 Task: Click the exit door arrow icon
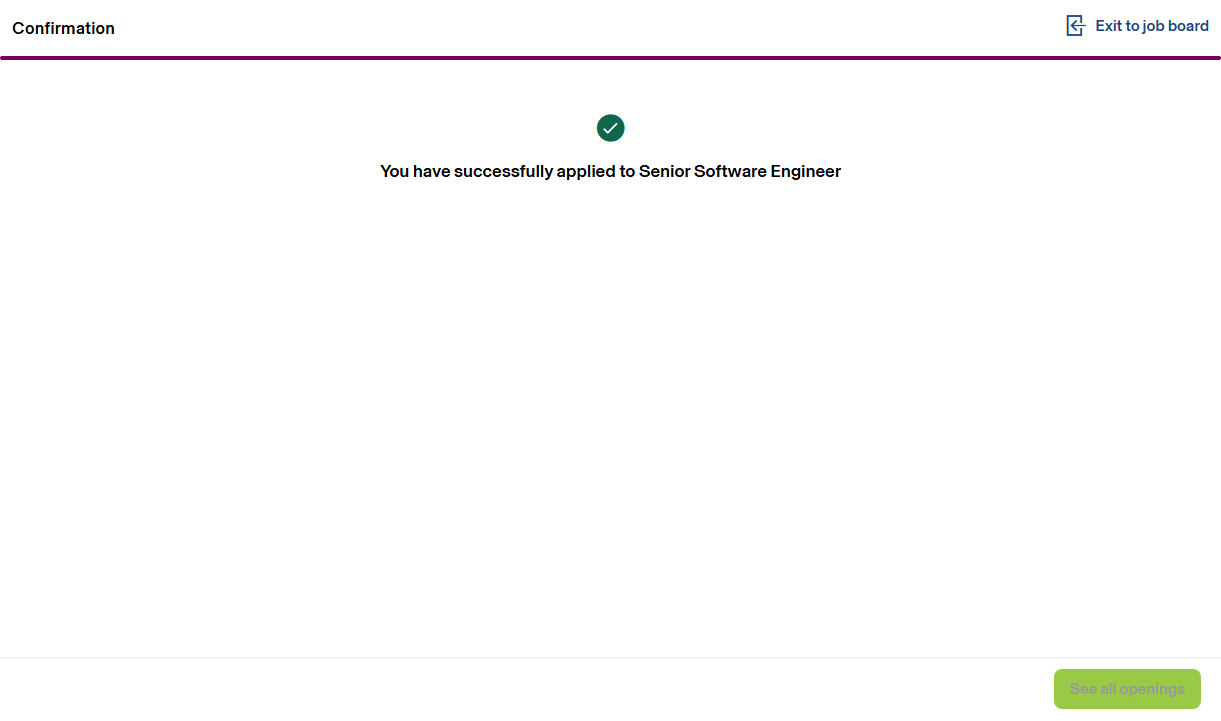[1075, 26]
